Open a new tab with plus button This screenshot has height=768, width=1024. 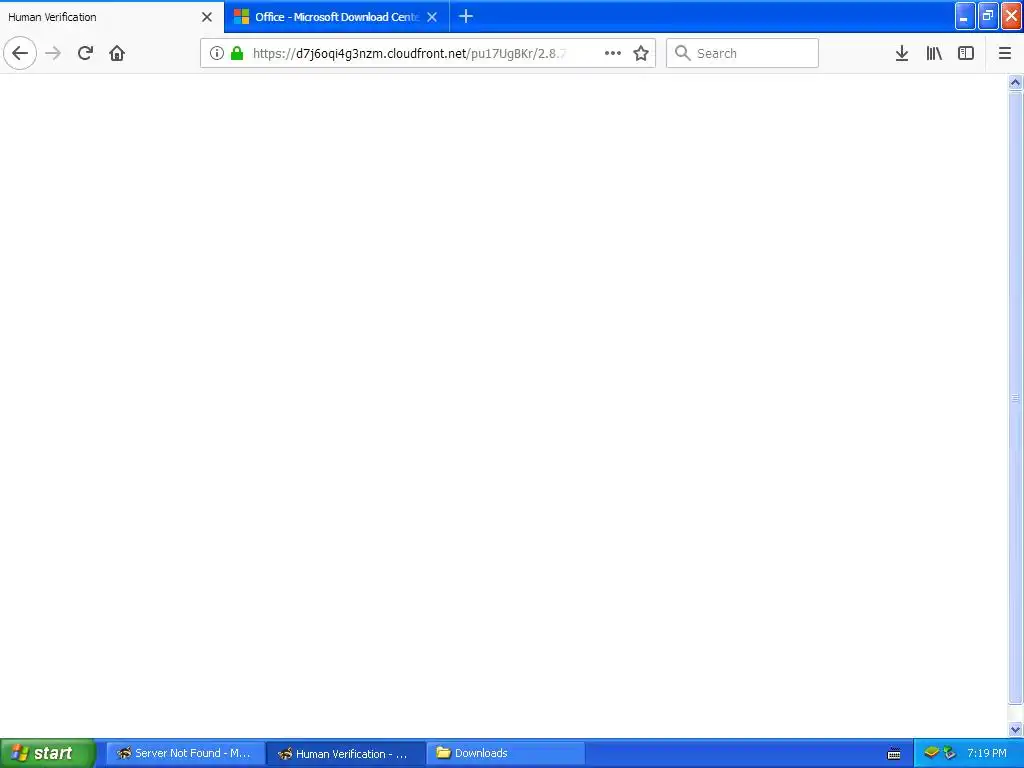pyautogui.click(x=466, y=16)
